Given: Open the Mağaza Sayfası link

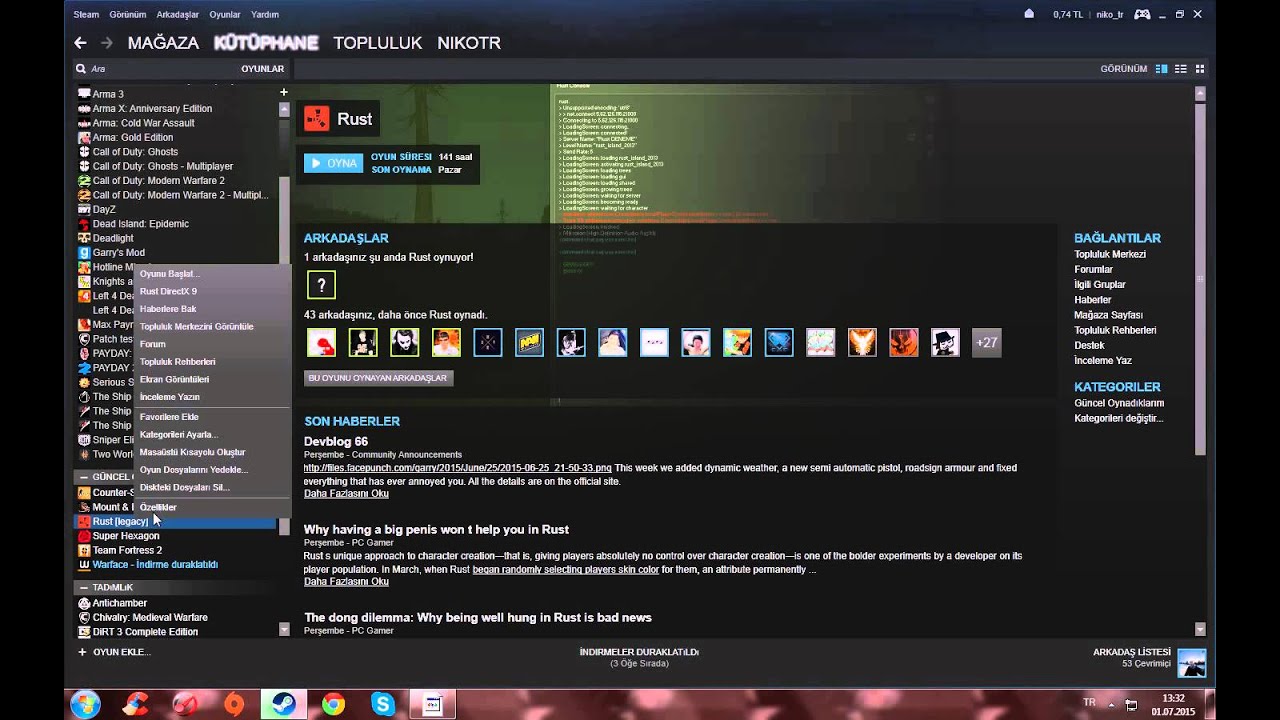Looking at the screenshot, I should pos(1108,315).
